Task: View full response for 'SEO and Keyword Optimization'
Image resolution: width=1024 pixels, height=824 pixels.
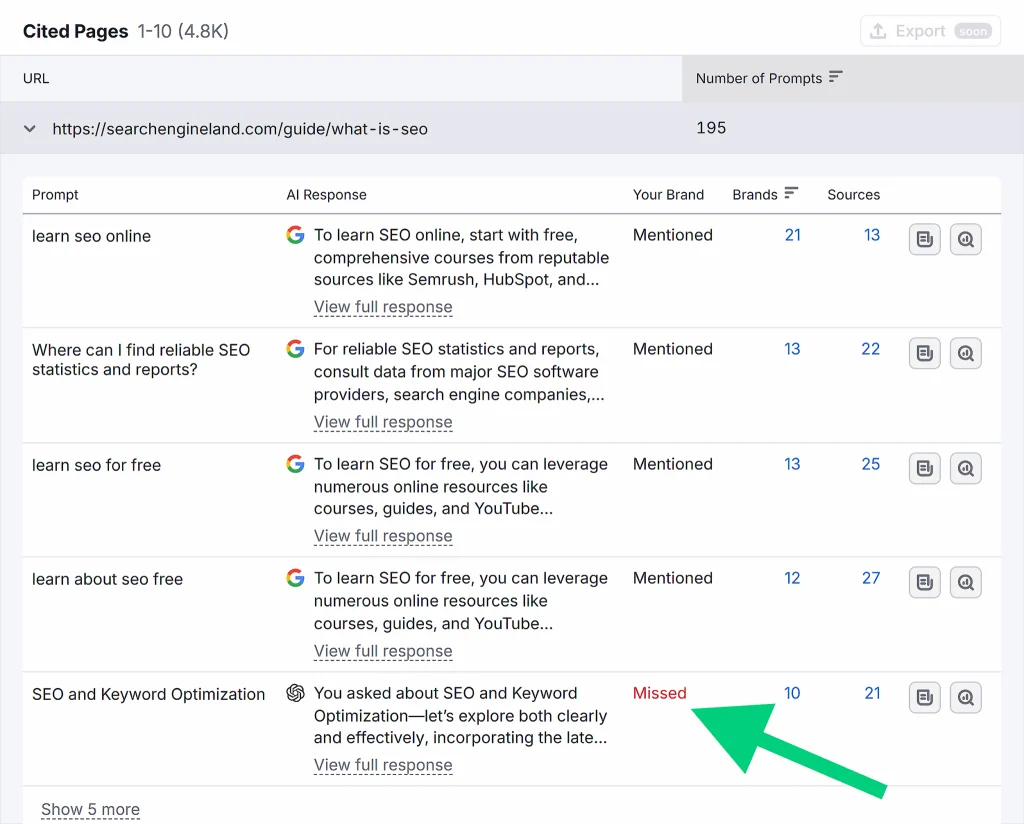Action: pyautogui.click(x=383, y=765)
